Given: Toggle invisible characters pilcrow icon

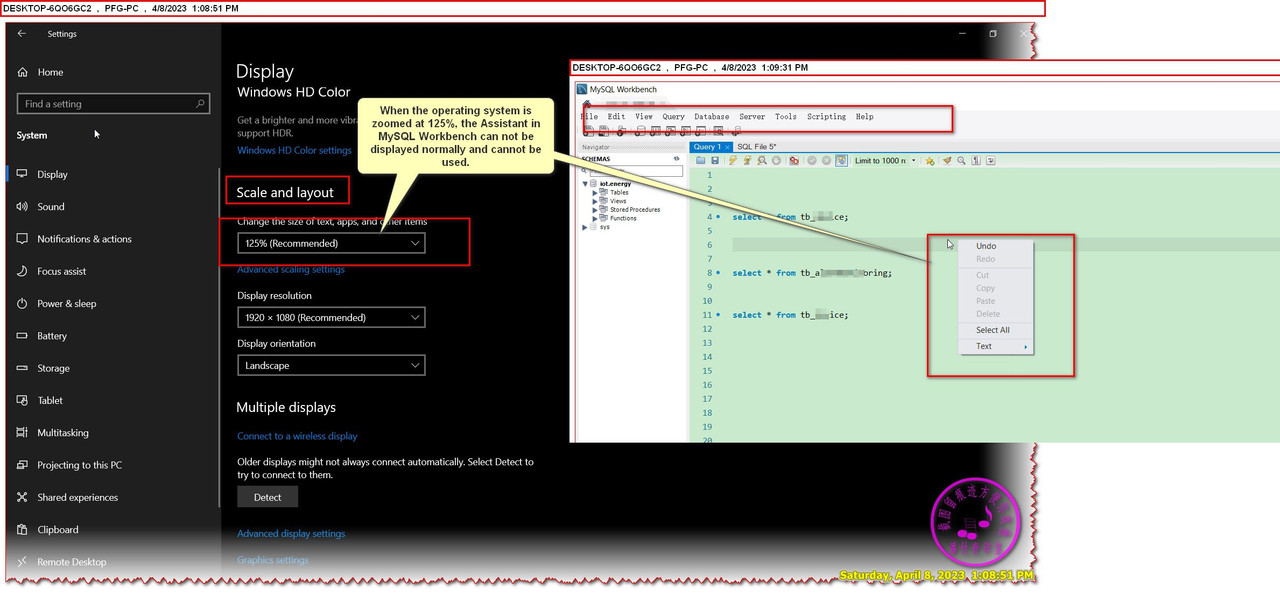Looking at the screenshot, I should click(x=976, y=160).
